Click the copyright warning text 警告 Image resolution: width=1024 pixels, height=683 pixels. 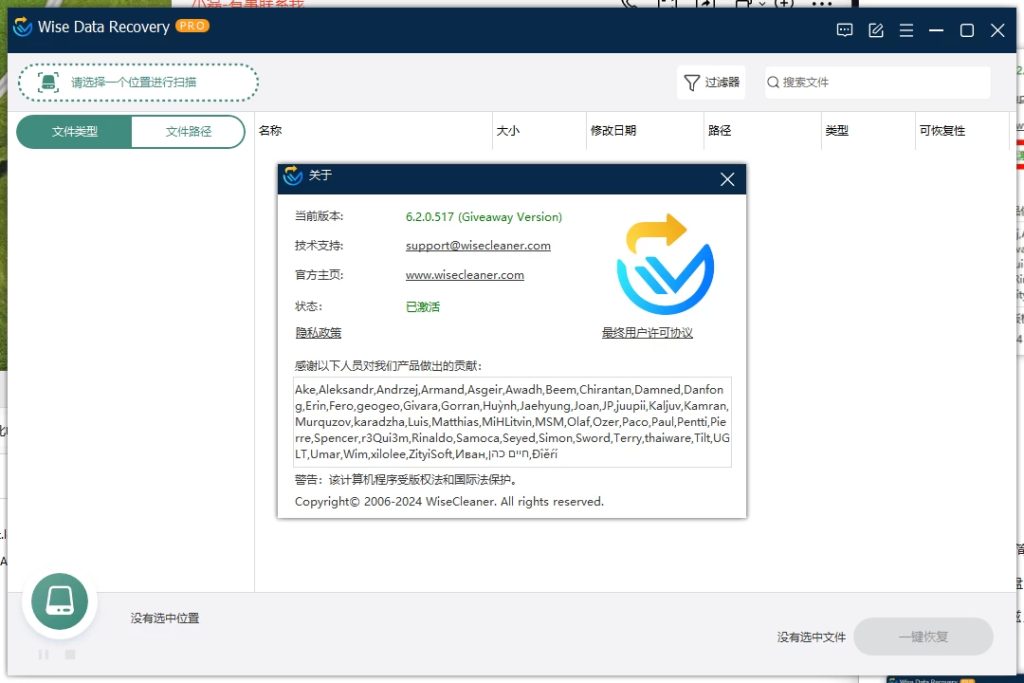[x=406, y=479]
